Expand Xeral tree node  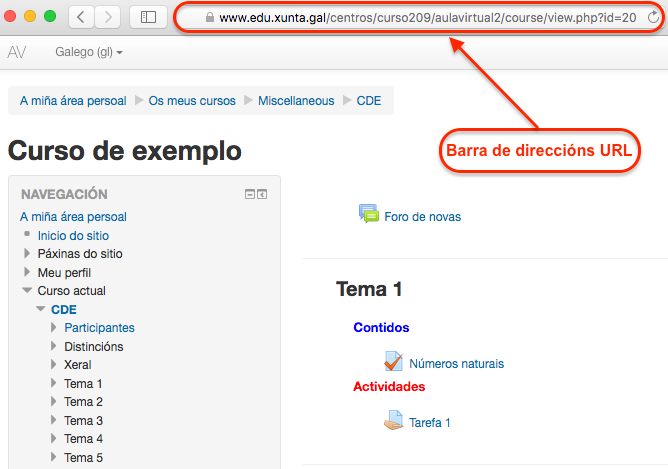pyautogui.click(x=54, y=364)
